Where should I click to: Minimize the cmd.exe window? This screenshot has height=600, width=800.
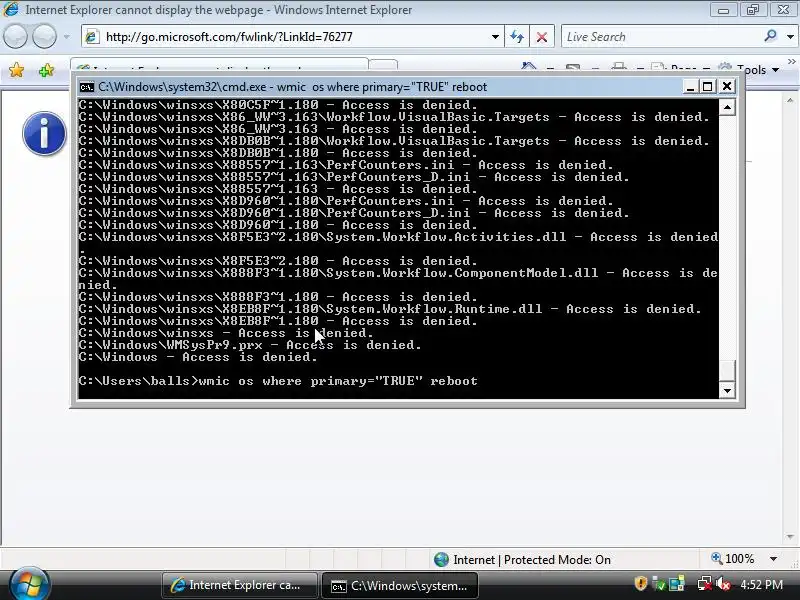point(690,87)
